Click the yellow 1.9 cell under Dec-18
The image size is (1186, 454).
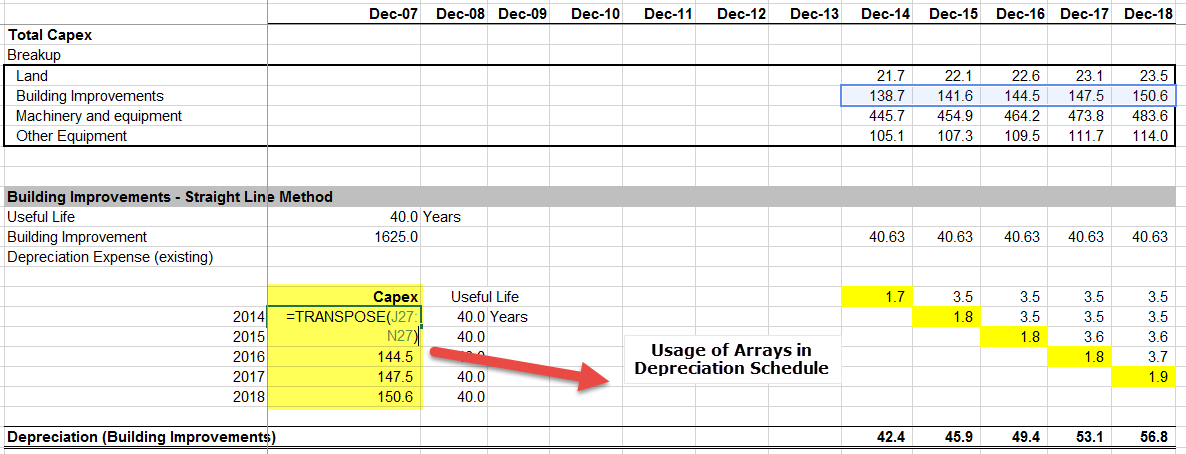pos(1142,376)
